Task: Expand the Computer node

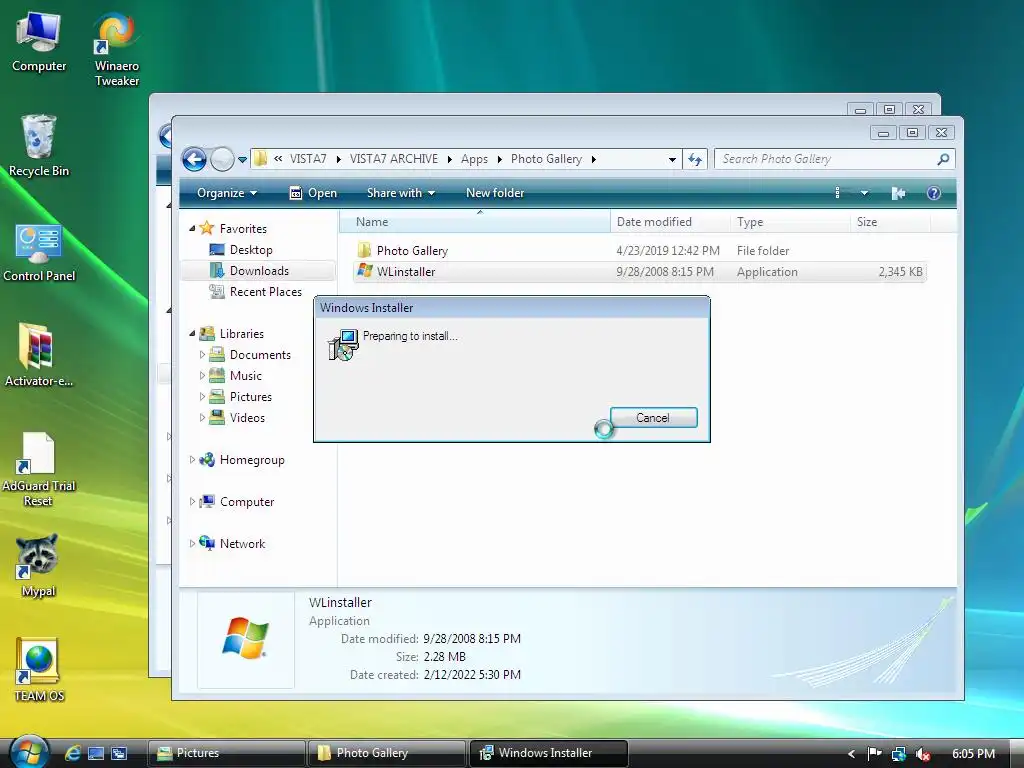Action: [x=192, y=502]
